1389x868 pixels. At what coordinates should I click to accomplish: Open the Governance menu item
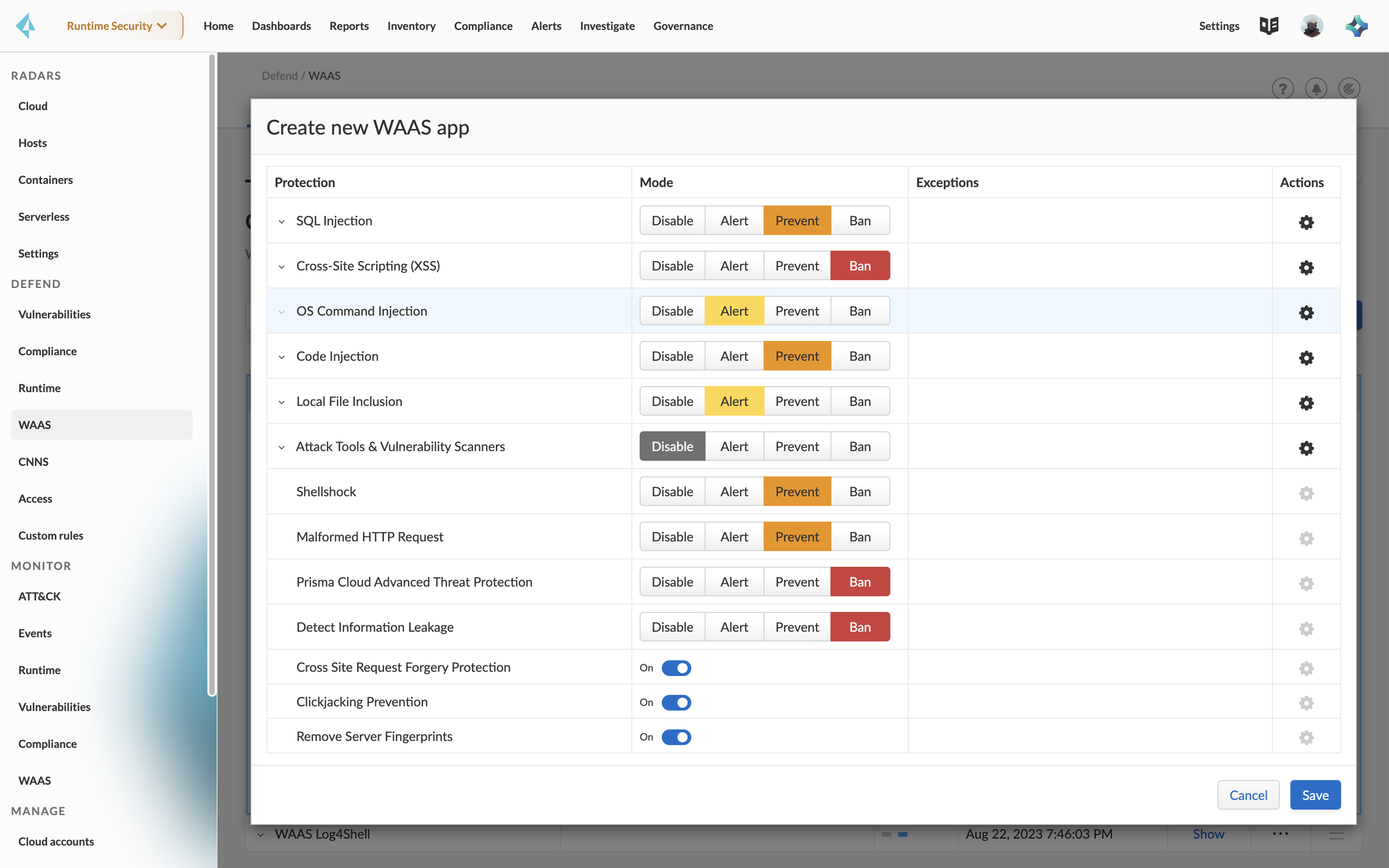(x=682, y=26)
